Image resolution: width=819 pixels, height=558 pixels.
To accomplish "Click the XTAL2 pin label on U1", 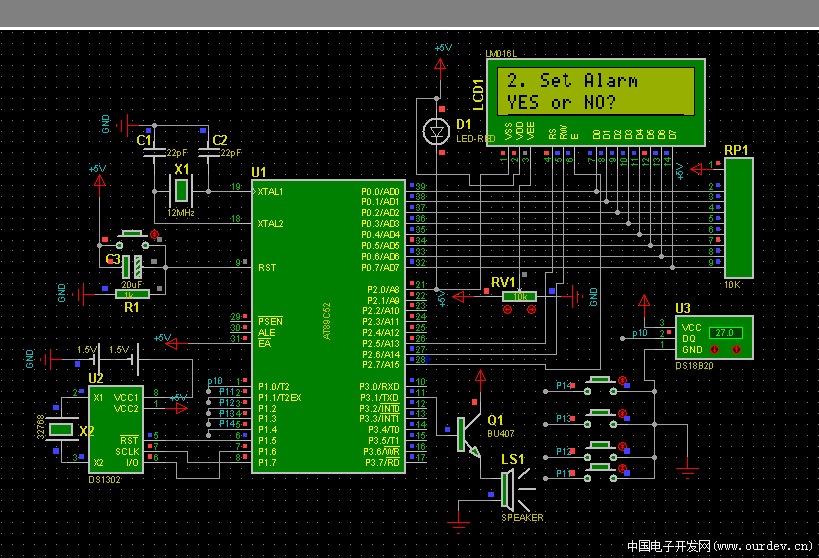I will click(270, 224).
